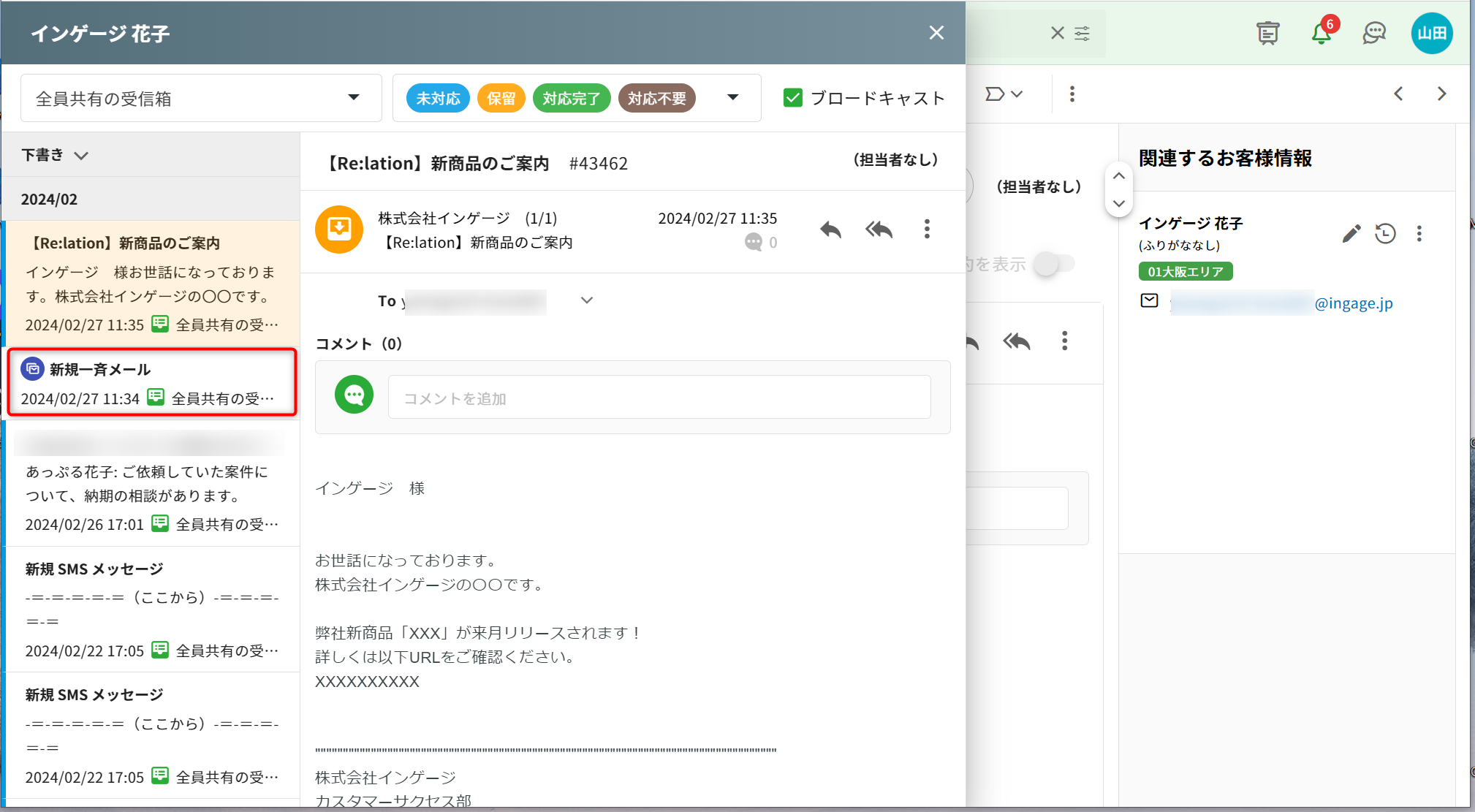Image resolution: width=1475 pixels, height=812 pixels.
Task: Open the 下書き sort menu
Action: click(x=55, y=155)
